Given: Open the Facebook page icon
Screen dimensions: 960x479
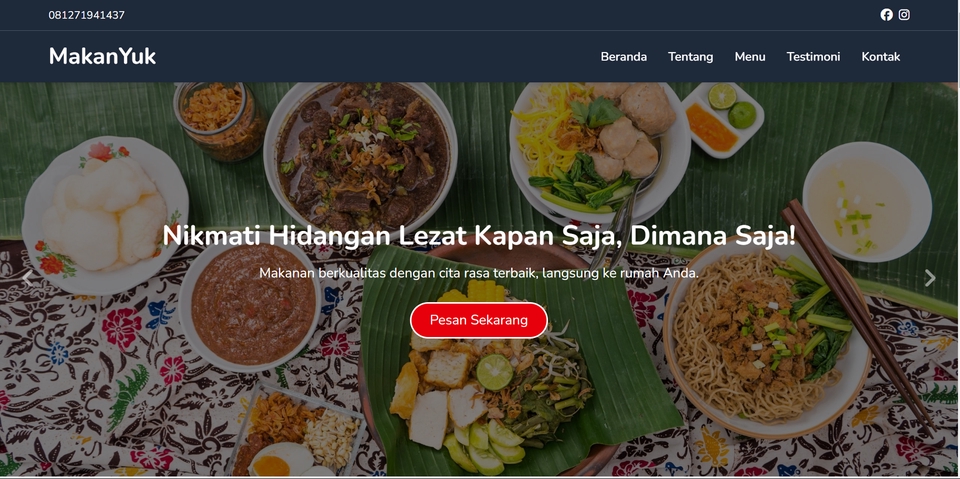Looking at the screenshot, I should 886,15.
